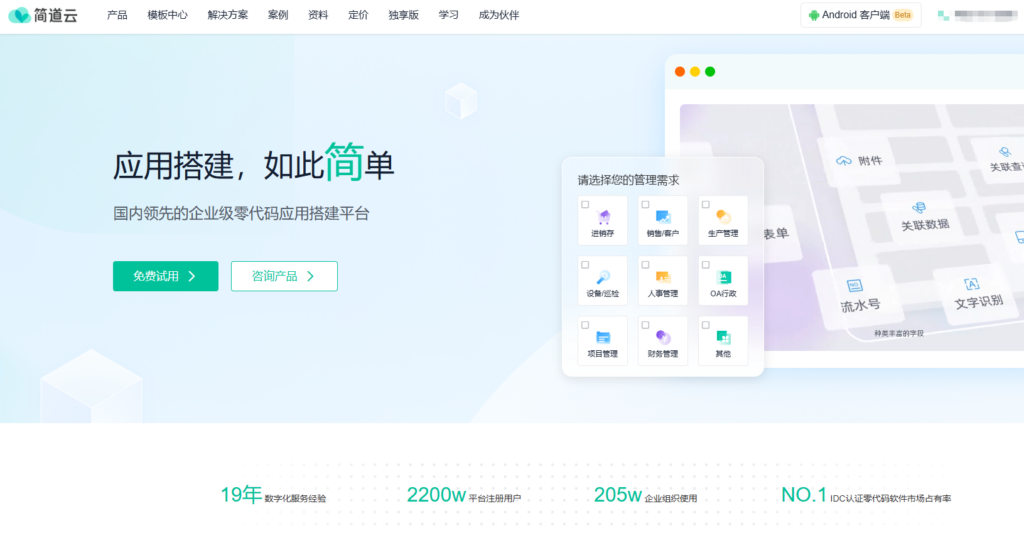1024x543 pixels.
Task: Check the 进销存 checkbox
Action: pos(585,205)
